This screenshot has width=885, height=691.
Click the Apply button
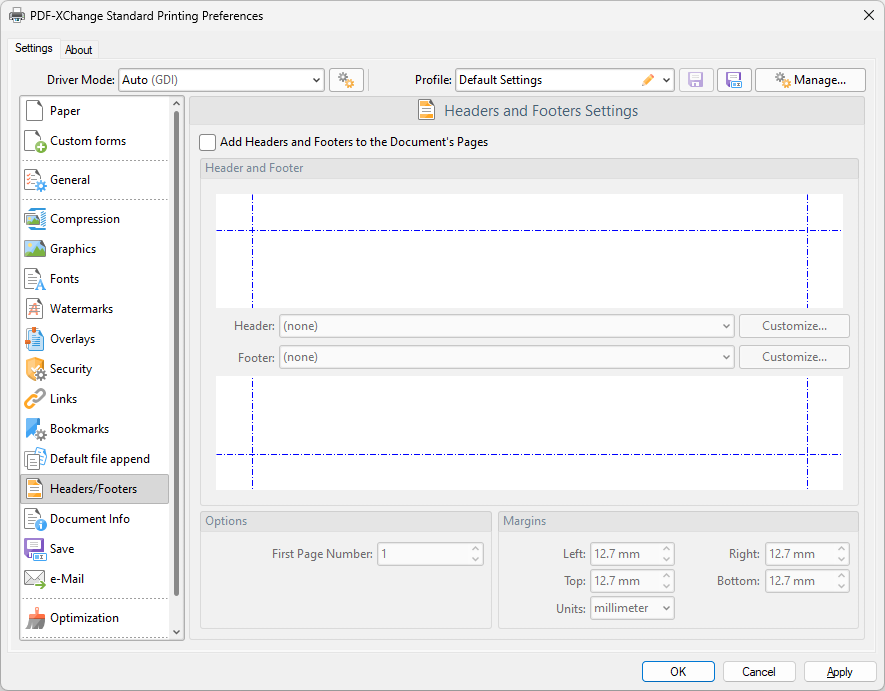840,672
